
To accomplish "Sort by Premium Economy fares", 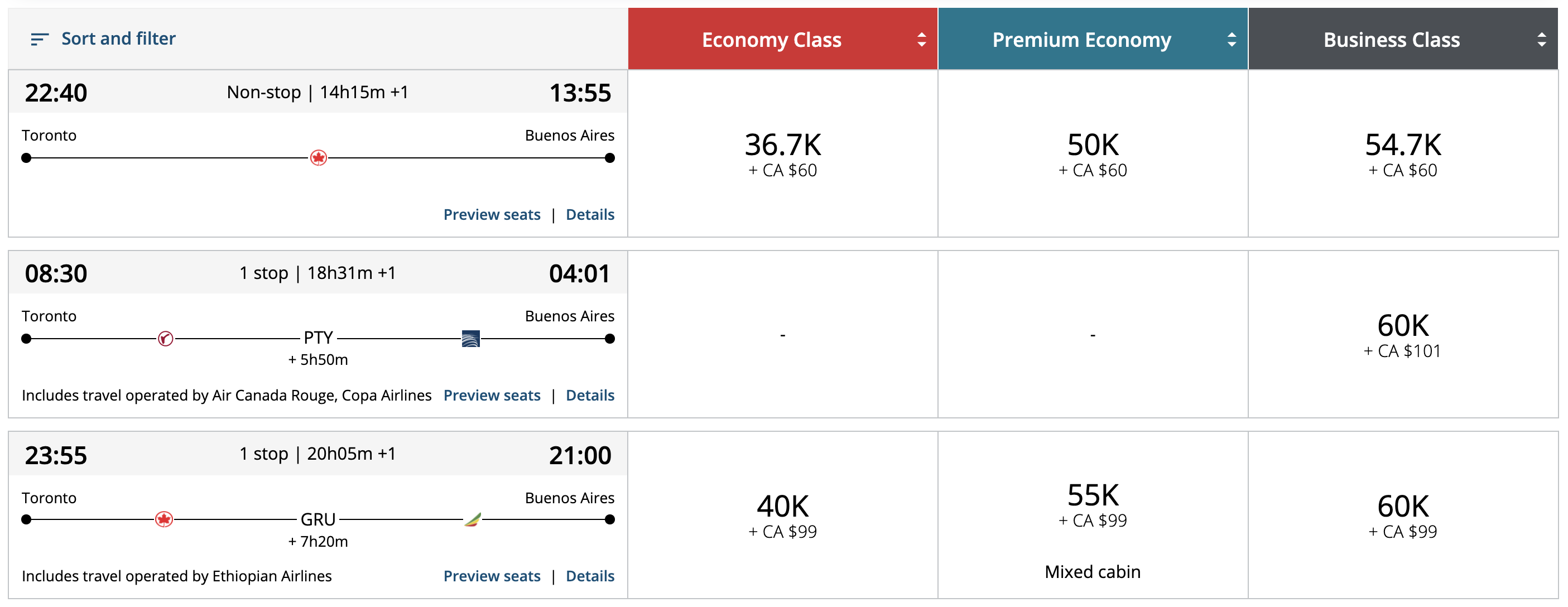I will pos(1232,40).
